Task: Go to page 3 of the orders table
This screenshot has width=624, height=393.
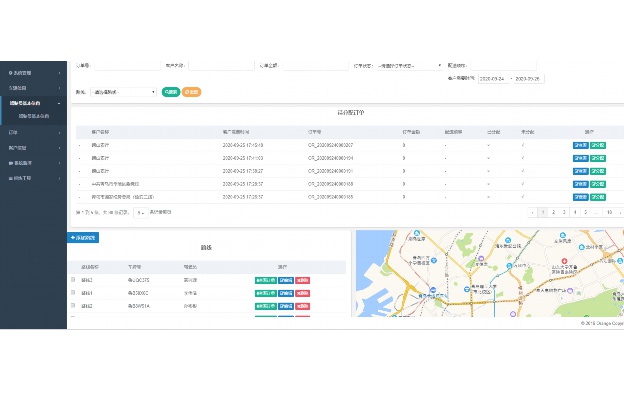Action: 564,212
